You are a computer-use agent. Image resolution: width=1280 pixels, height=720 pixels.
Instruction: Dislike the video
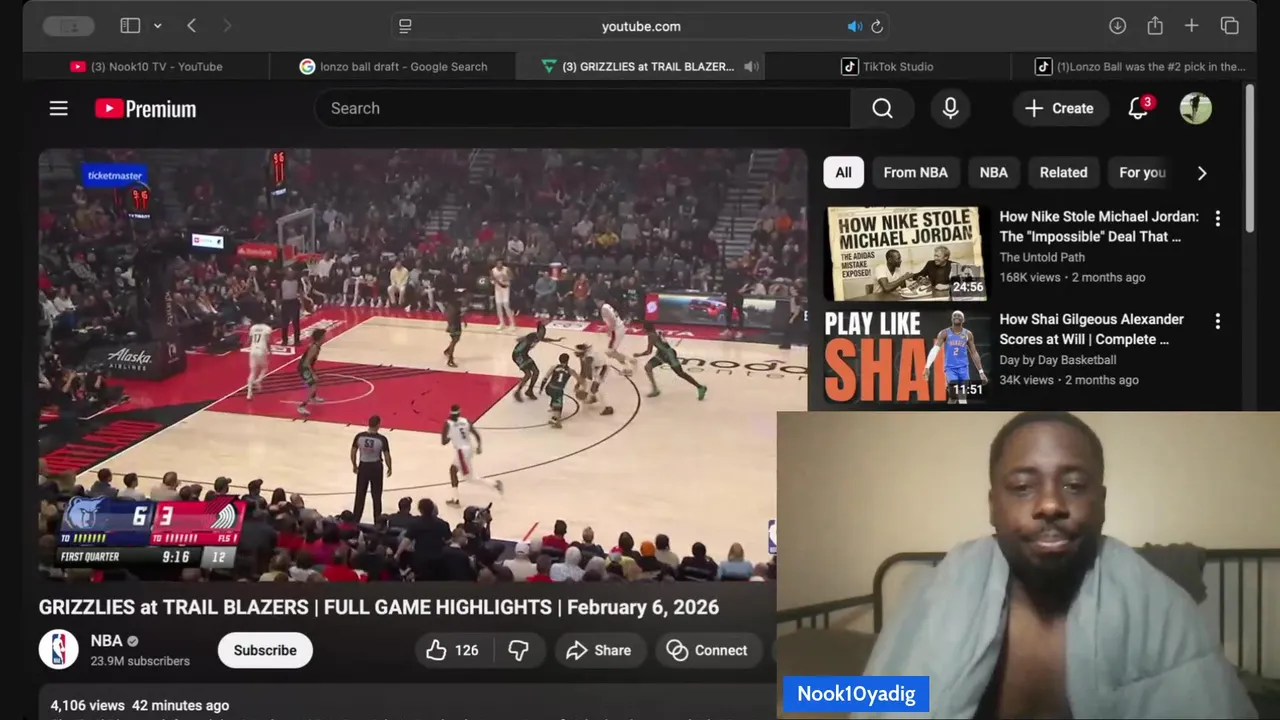(x=518, y=650)
